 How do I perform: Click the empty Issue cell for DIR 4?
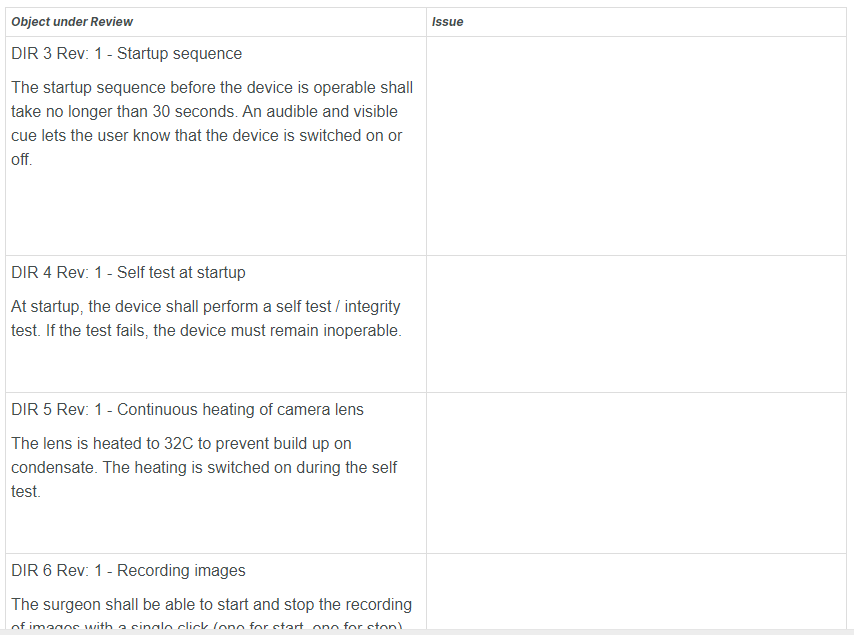(638, 324)
